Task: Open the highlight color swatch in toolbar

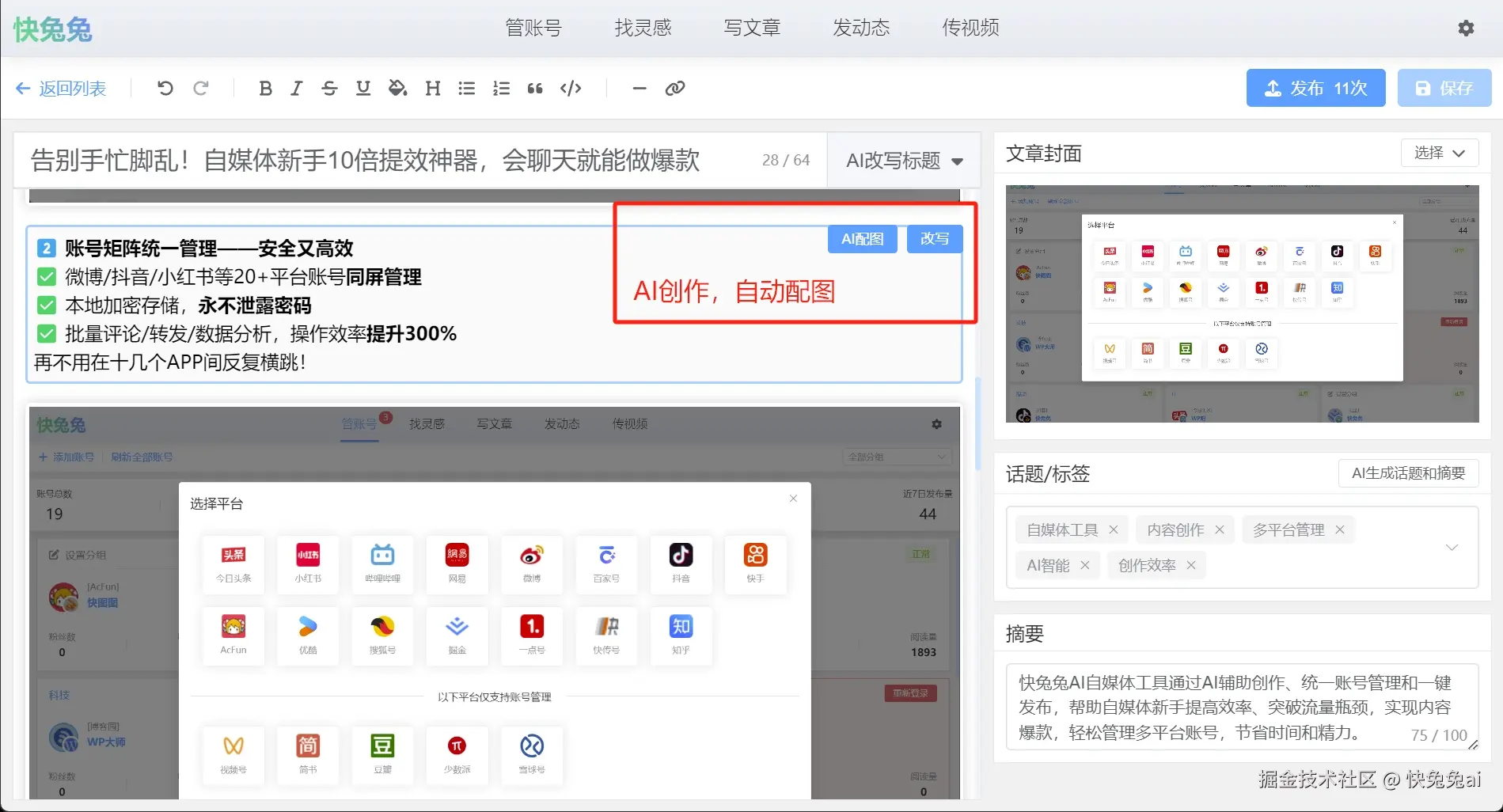Action: pyautogui.click(x=397, y=88)
